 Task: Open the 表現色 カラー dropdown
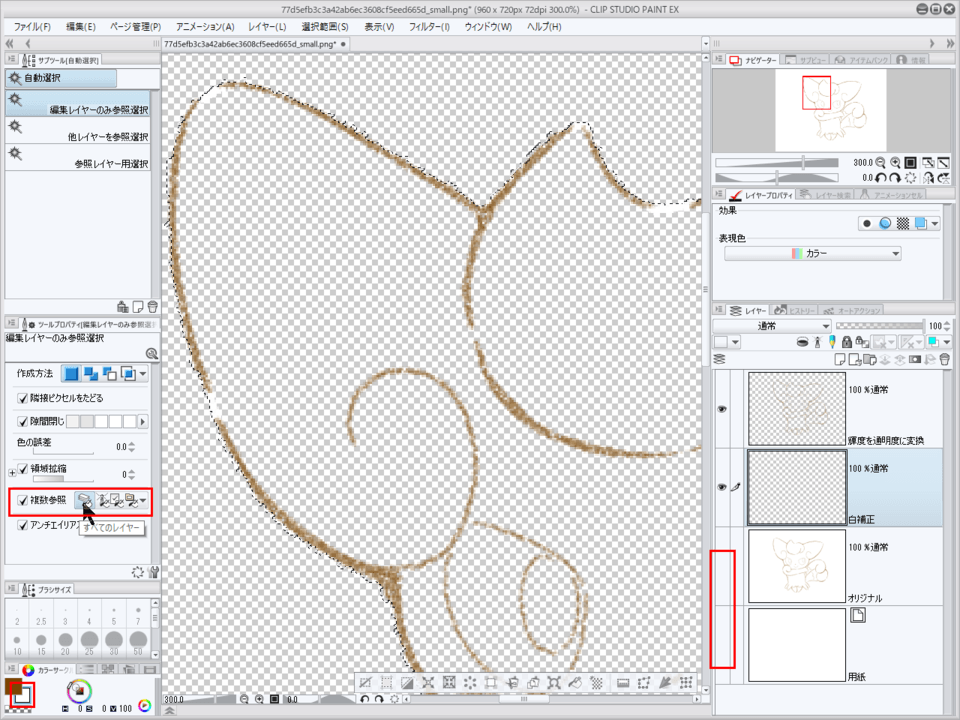(x=812, y=254)
